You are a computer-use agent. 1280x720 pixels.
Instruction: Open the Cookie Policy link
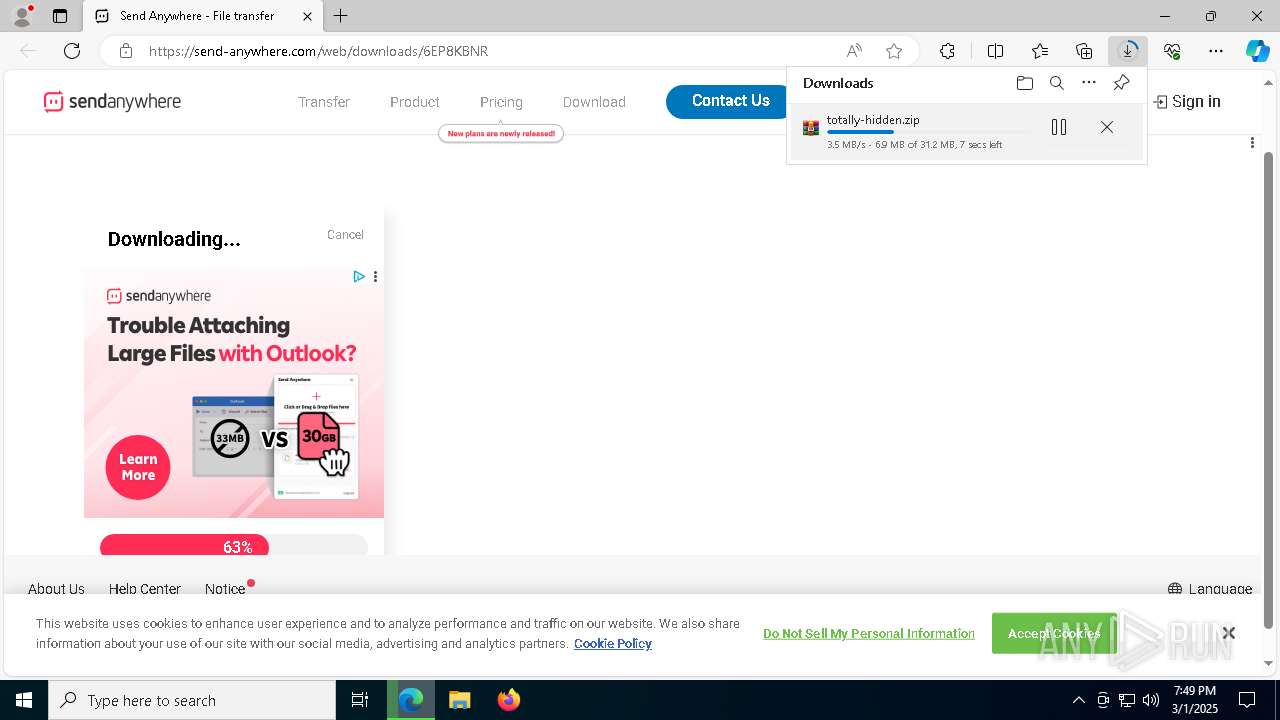click(613, 644)
